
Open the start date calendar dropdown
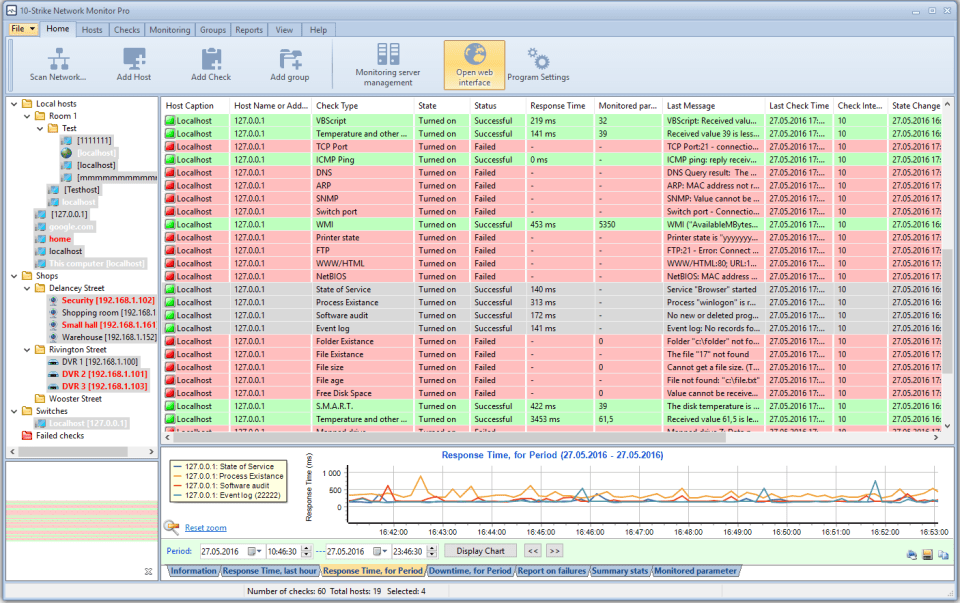click(255, 552)
